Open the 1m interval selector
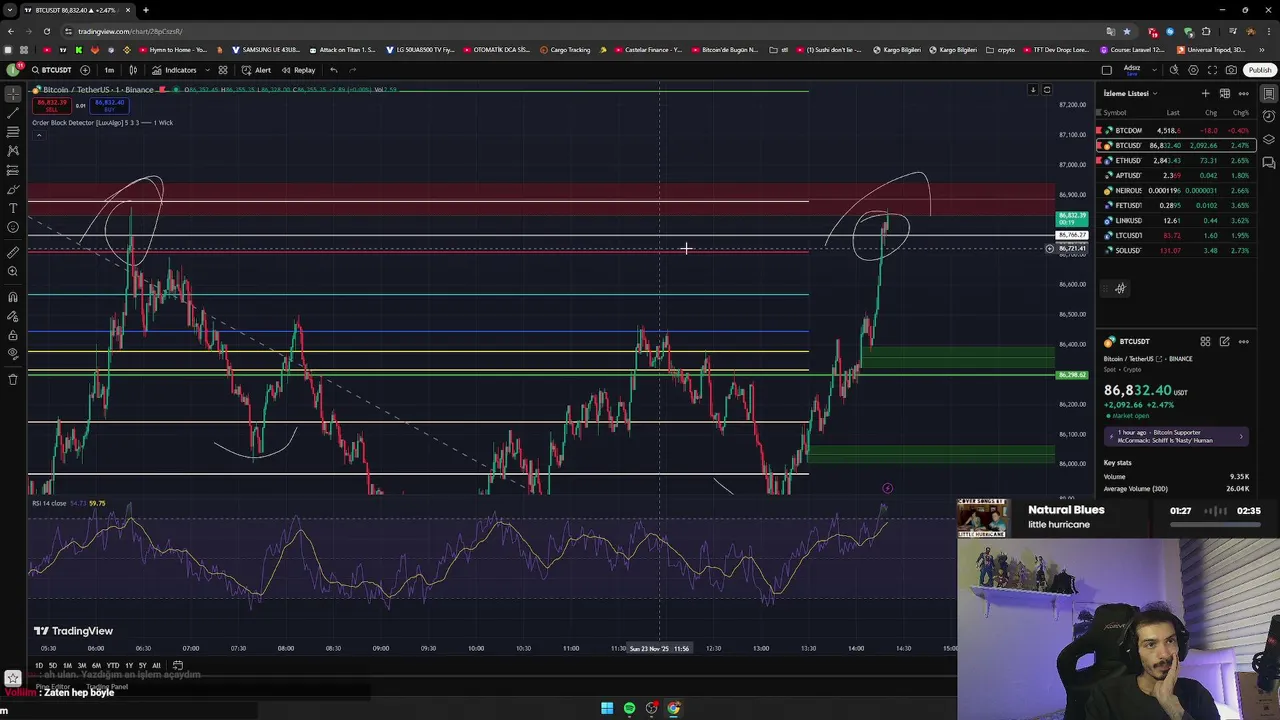 tap(109, 70)
